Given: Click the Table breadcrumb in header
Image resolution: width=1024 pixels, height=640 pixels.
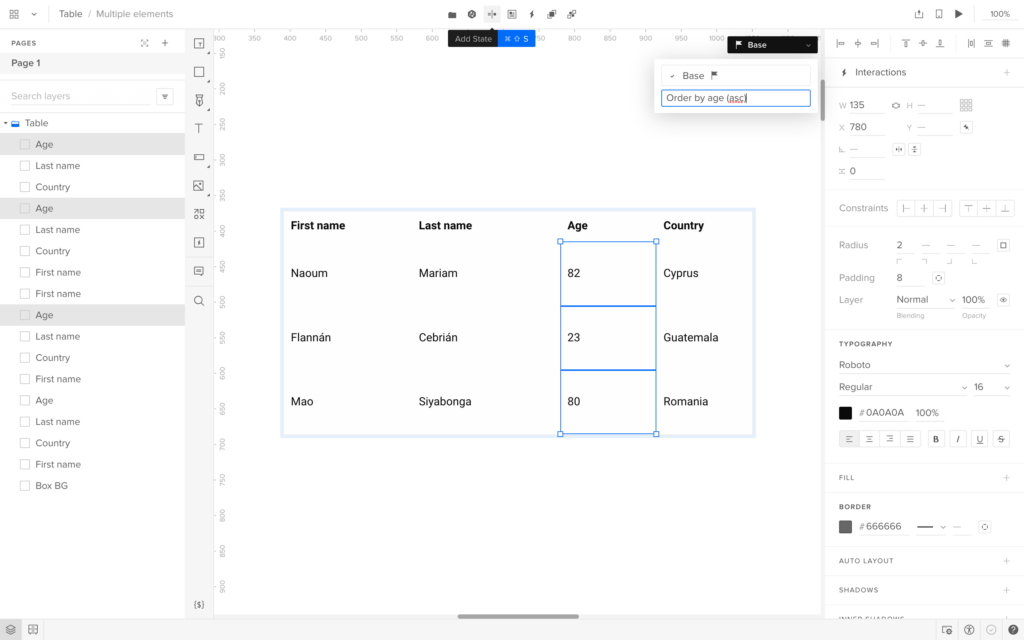Looking at the screenshot, I should (x=70, y=14).
